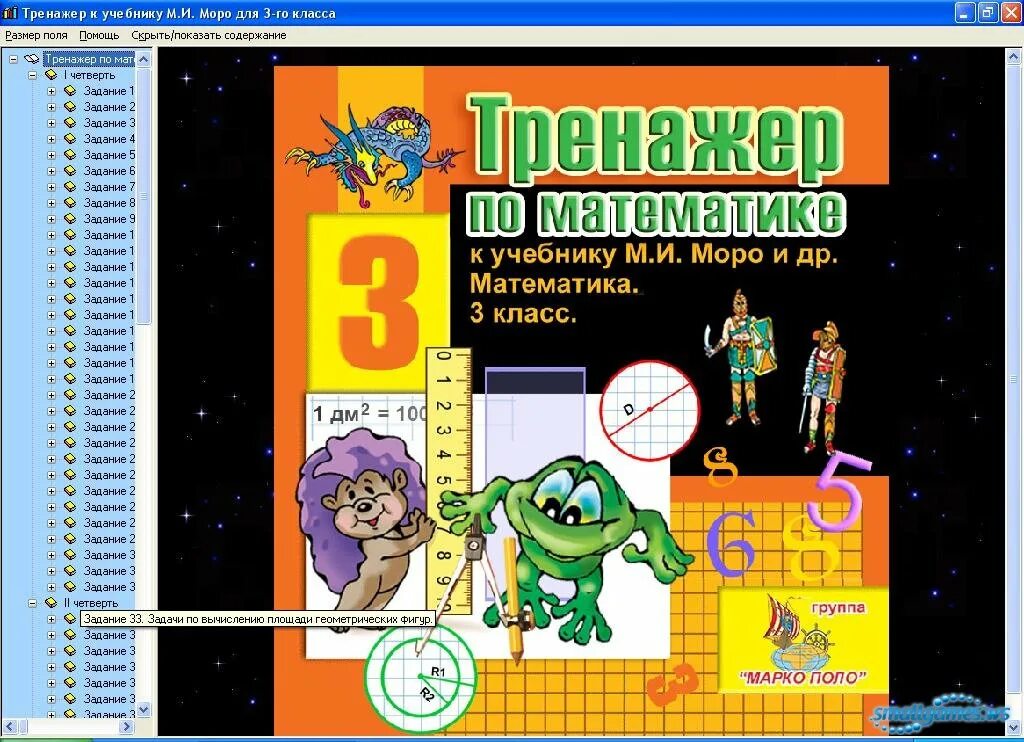Click the content area scroll-down arrow

[x=1013, y=726]
